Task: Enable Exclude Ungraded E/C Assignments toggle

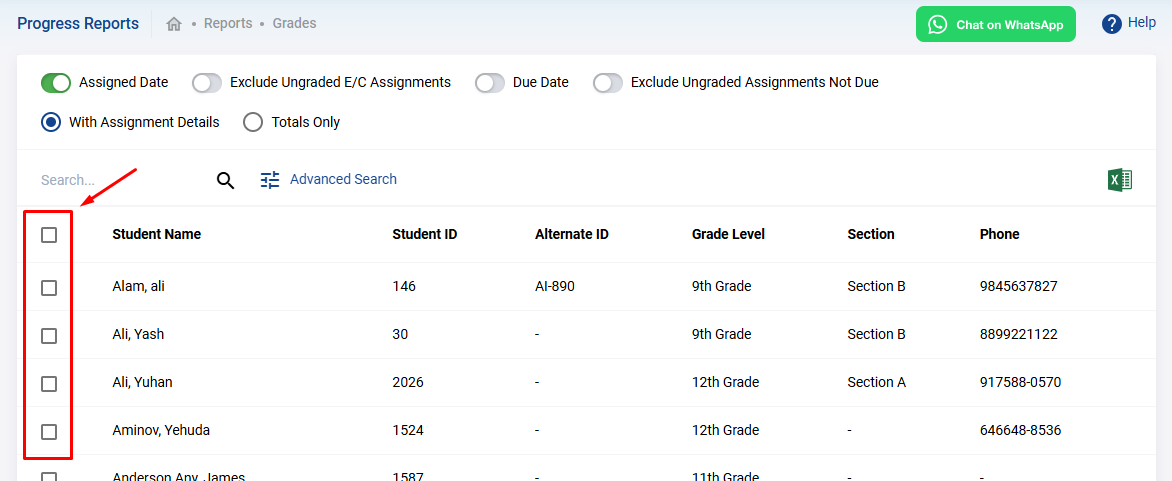Action: click(x=207, y=83)
